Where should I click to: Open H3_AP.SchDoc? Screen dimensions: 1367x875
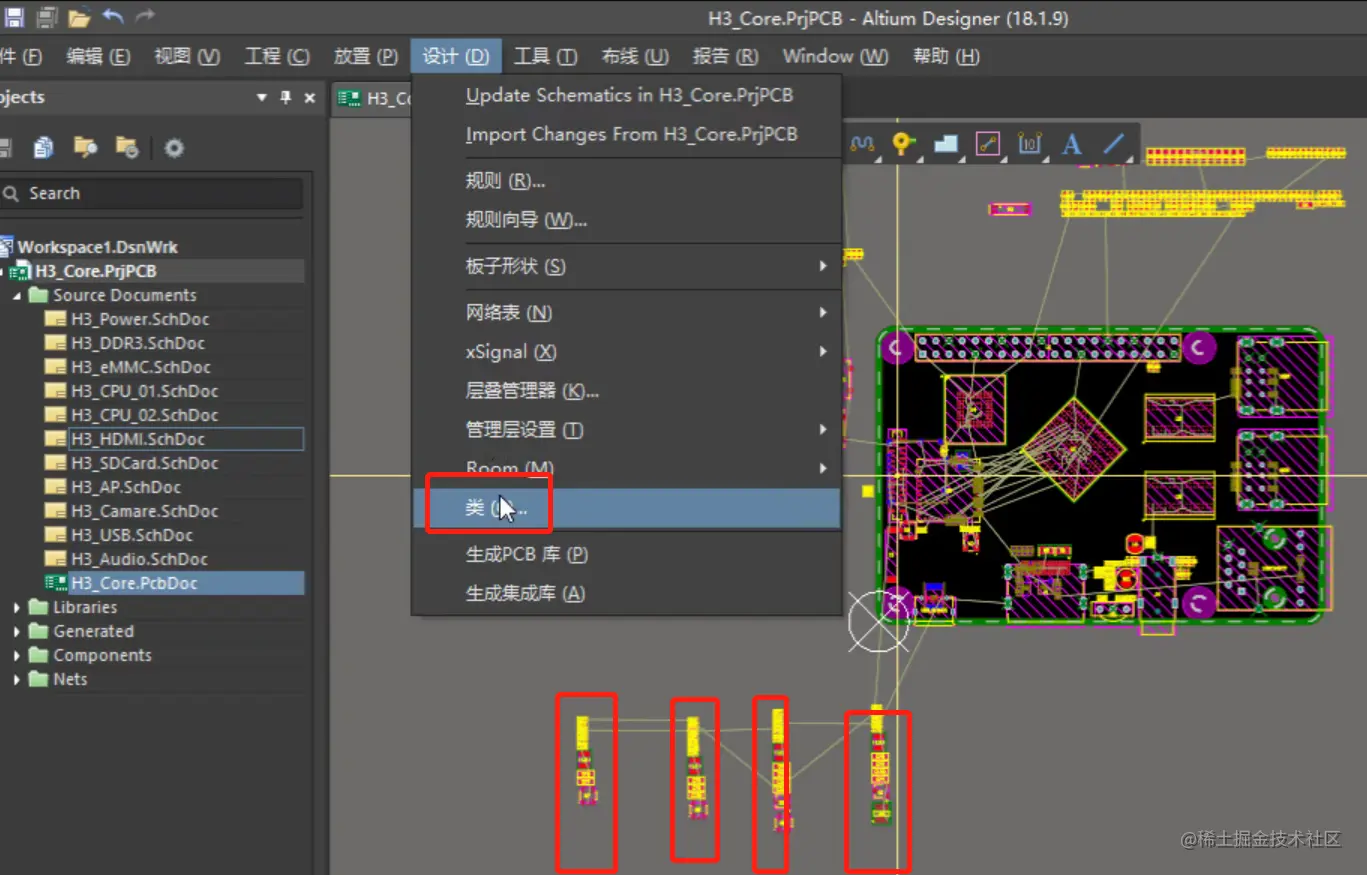[x=125, y=487]
